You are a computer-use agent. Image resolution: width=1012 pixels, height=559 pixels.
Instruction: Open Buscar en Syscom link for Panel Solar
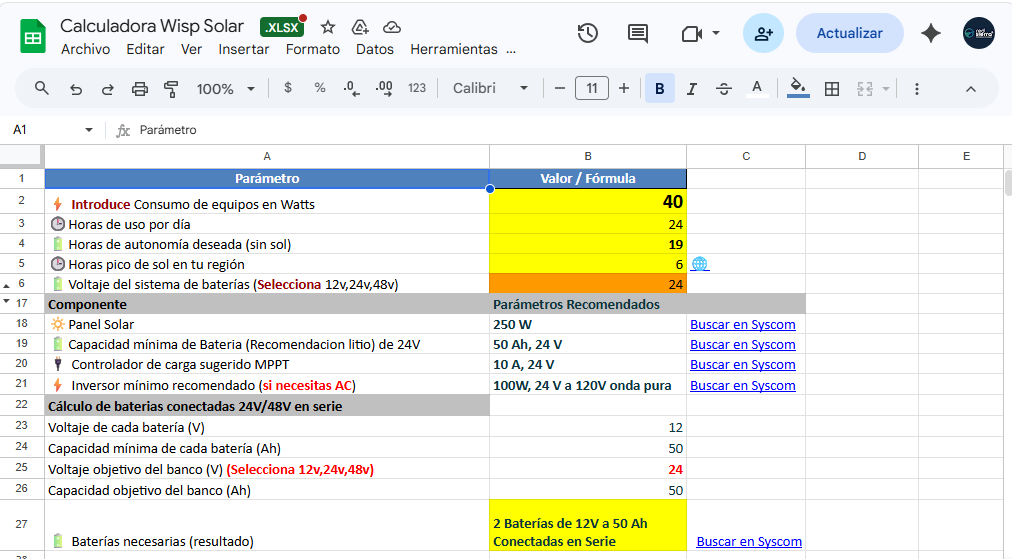point(742,324)
